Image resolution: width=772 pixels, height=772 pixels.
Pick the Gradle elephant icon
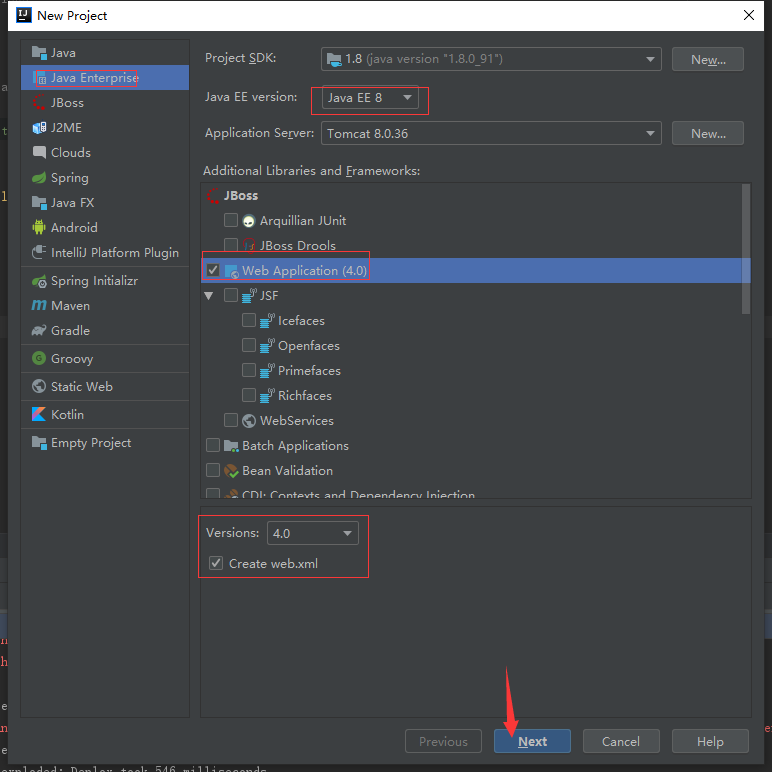pyautogui.click(x=39, y=331)
